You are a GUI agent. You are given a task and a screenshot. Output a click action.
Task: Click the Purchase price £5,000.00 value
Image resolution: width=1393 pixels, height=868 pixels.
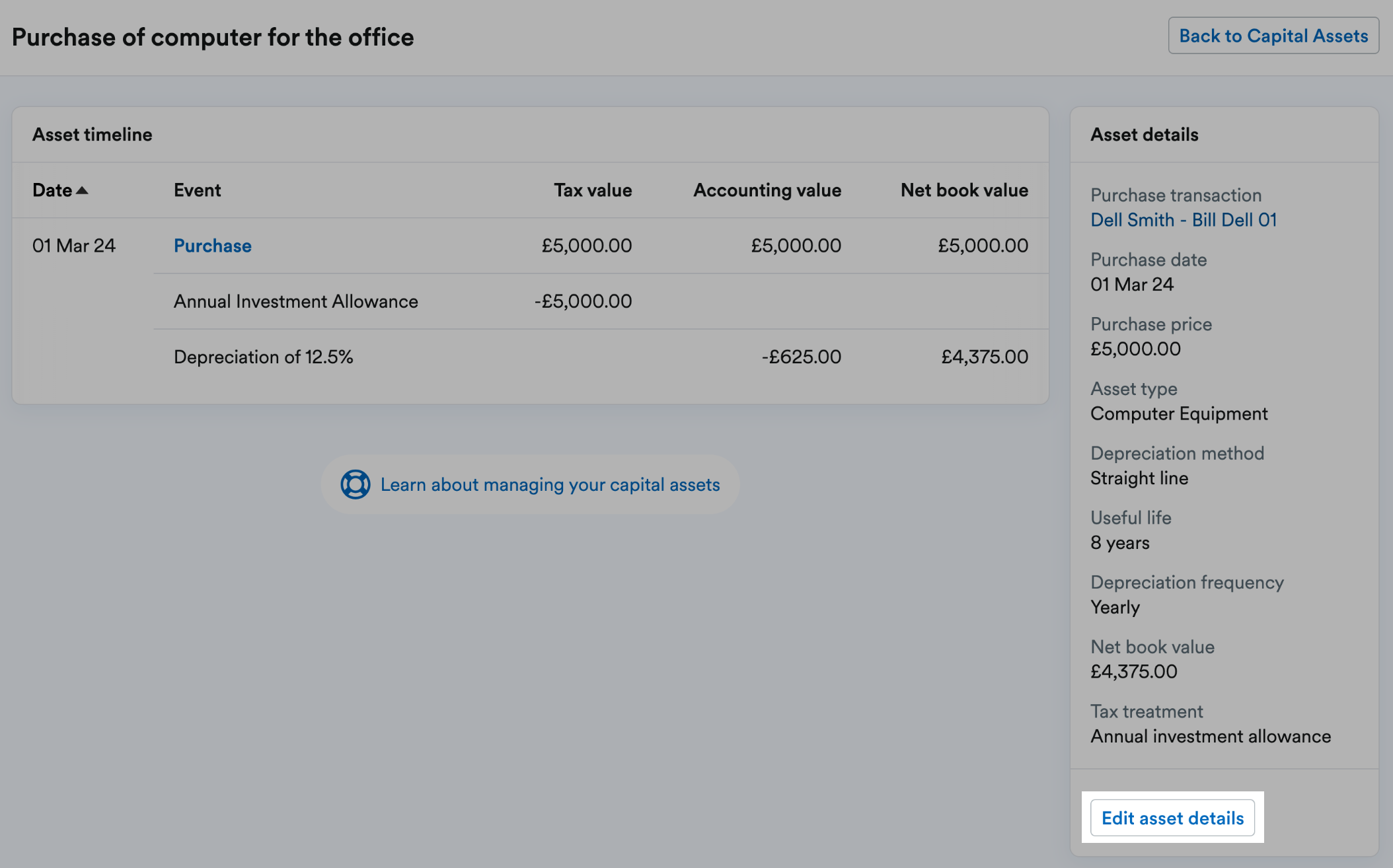coord(1135,349)
